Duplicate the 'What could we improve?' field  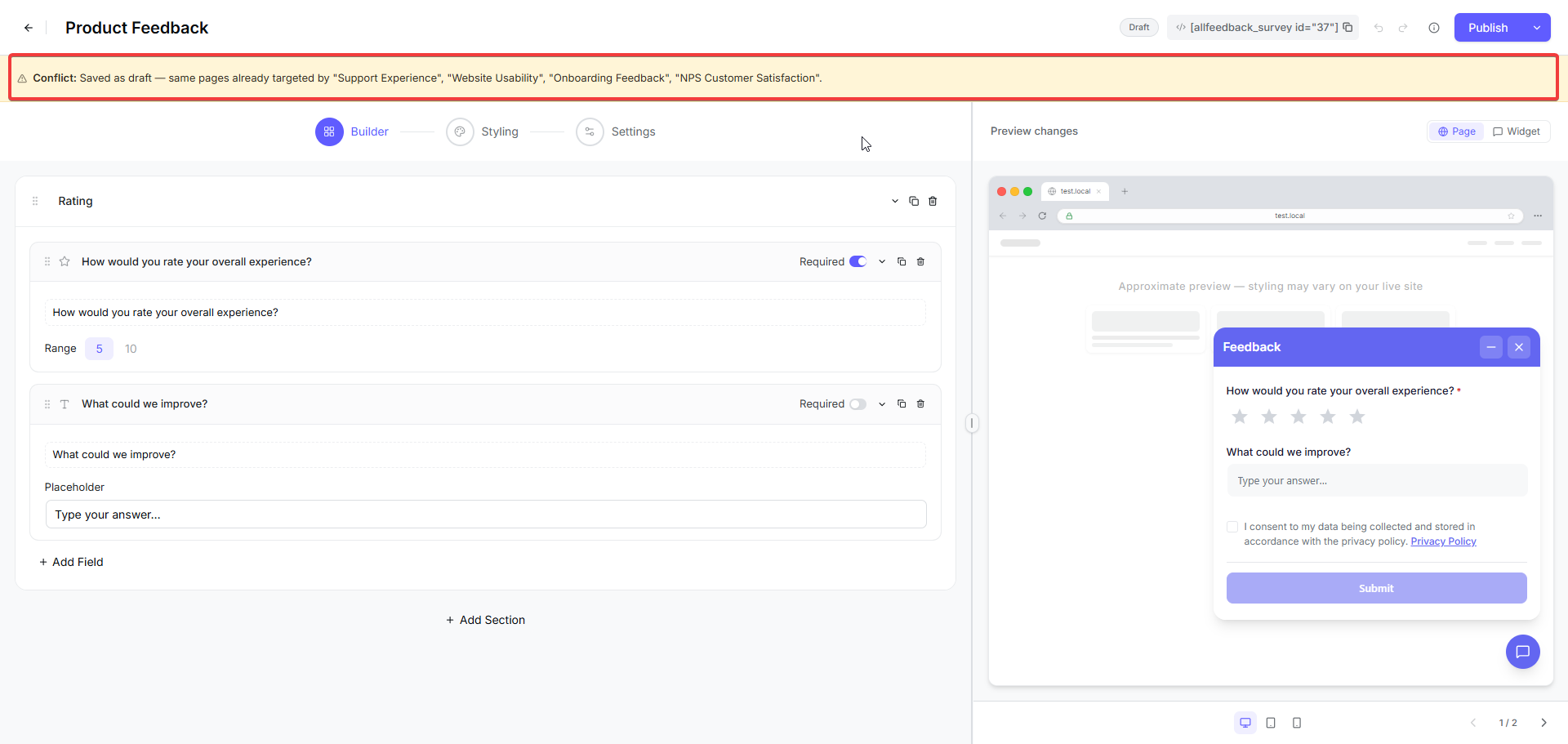coord(902,403)
